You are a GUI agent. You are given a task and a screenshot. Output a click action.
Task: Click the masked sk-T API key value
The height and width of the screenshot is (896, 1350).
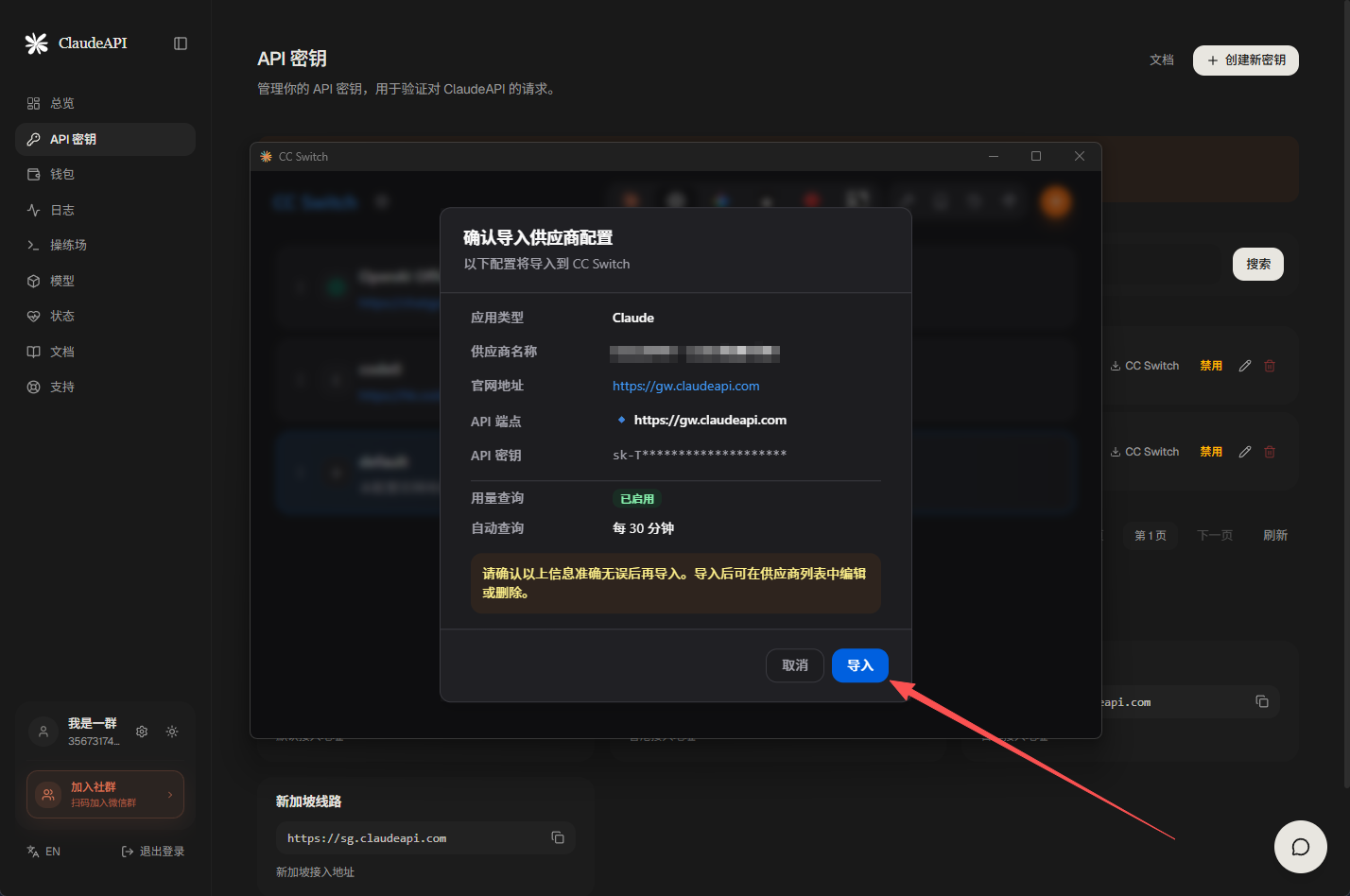pyautogui.click(x=700, y=455)
